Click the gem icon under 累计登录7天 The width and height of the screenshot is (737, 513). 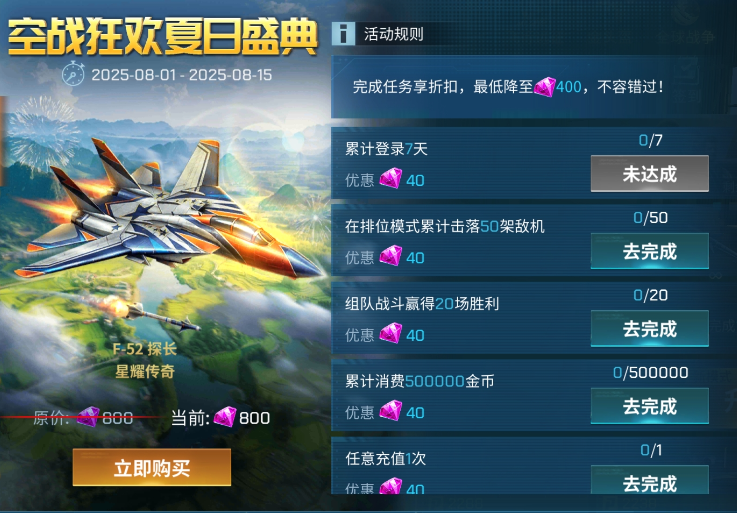click(x=391, y=179)
